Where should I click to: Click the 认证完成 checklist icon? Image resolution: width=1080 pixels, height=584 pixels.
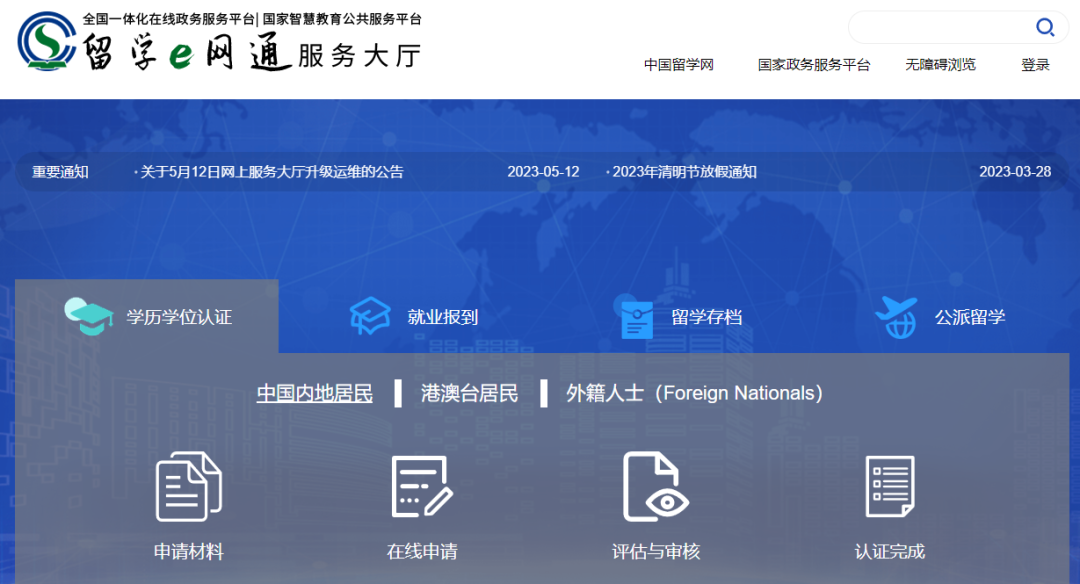[x=890, y=486]
